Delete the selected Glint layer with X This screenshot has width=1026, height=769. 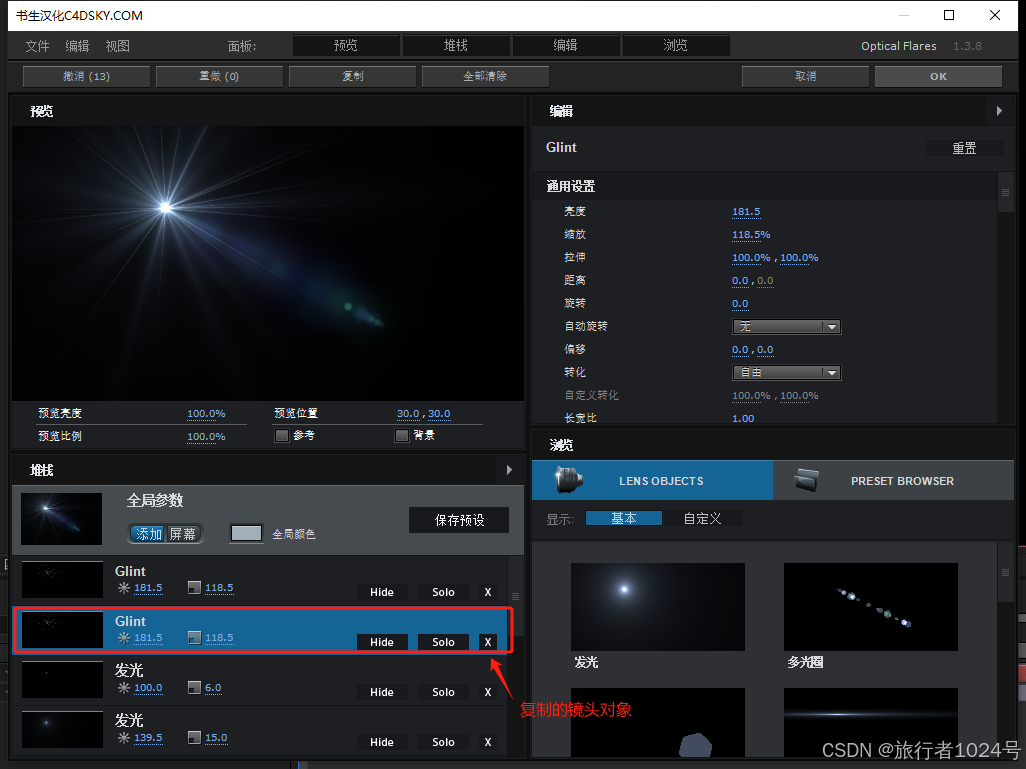click(487, 642)
